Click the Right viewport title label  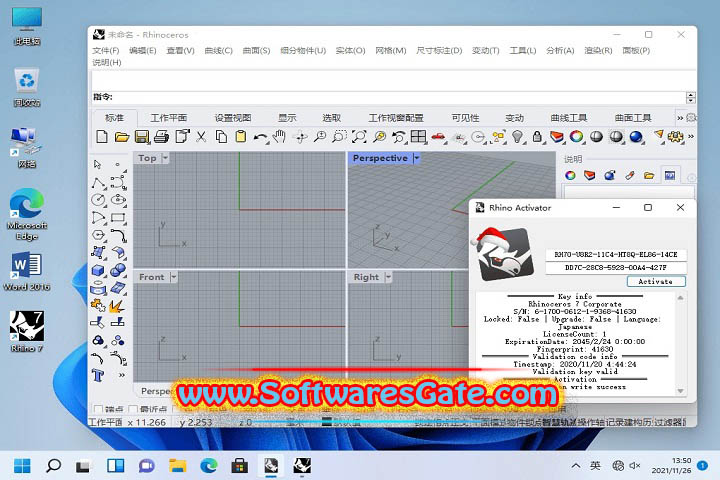(x=366, y=277)
